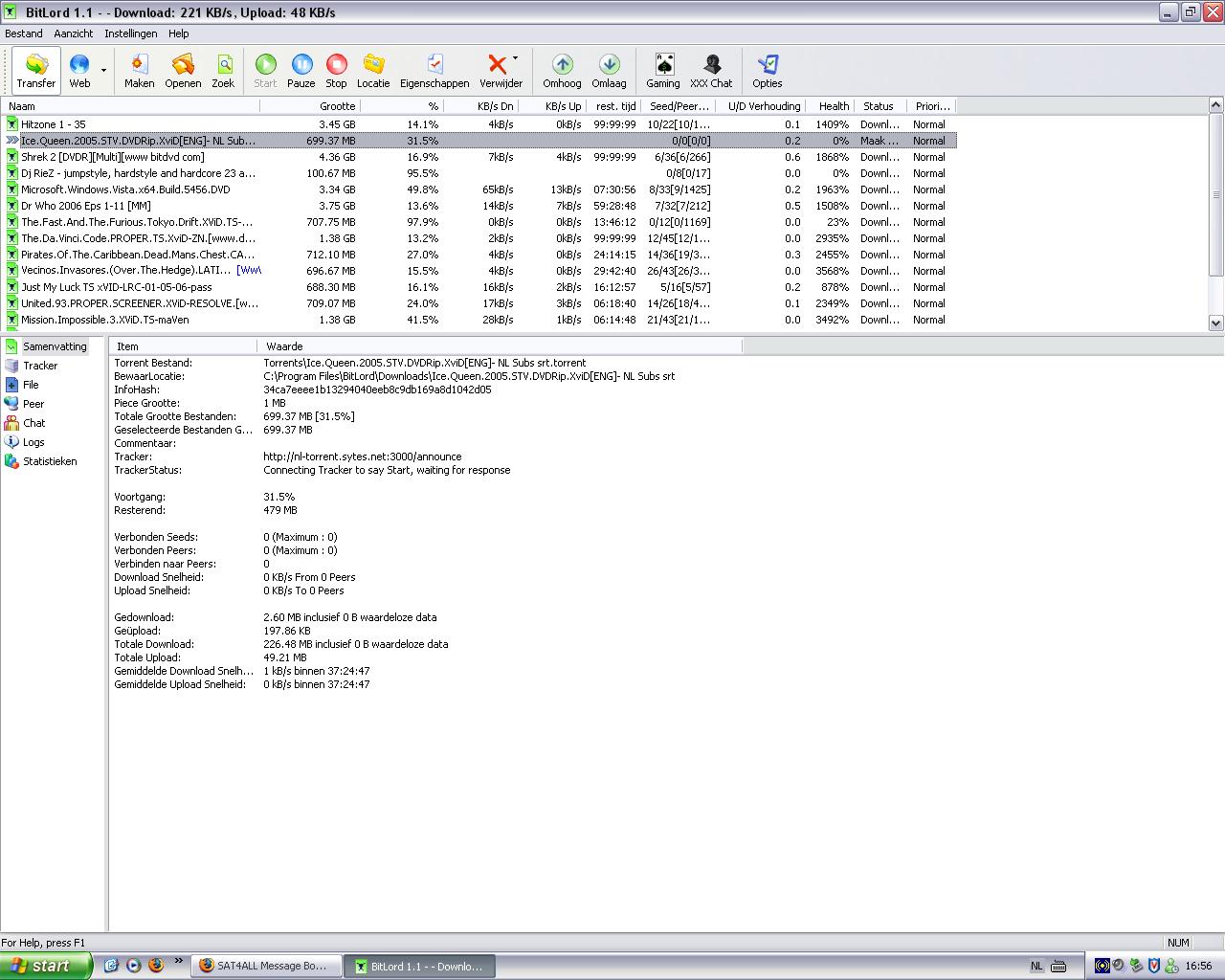Click the Firefox quick launch icon
1225x980 pixels.
click(156, 966)
